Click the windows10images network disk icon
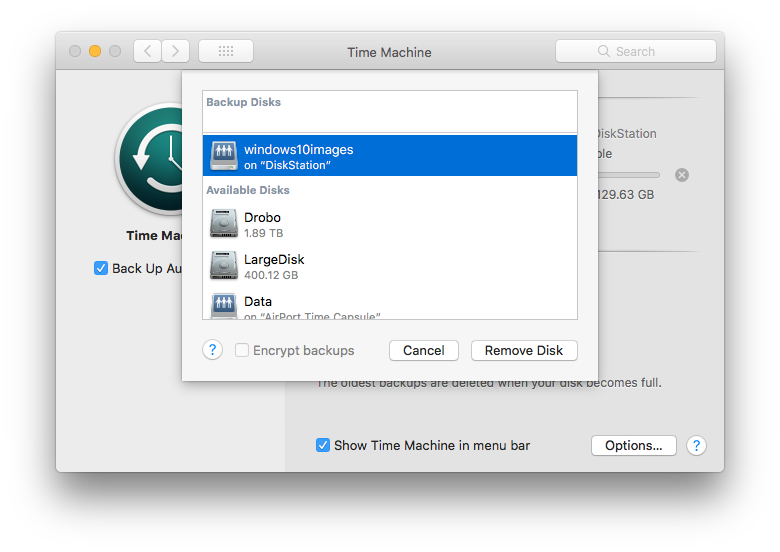 (224, 156)
